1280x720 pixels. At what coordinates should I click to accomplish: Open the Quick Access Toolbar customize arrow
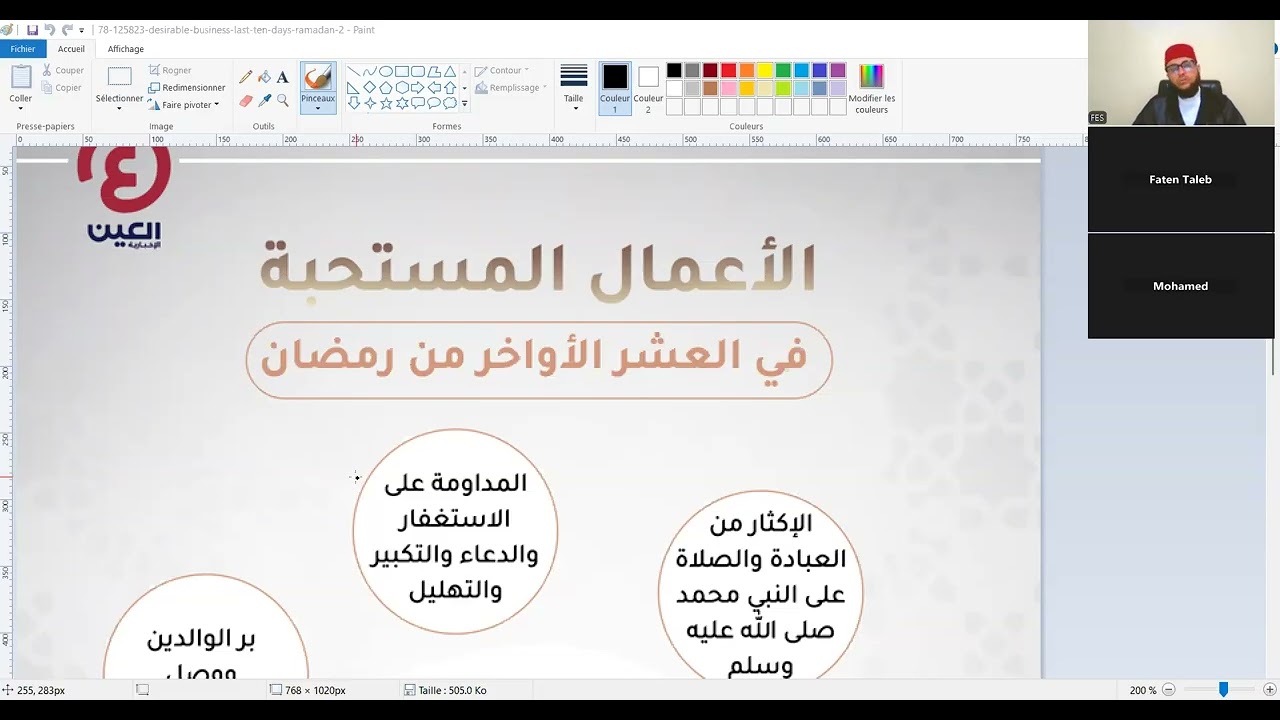(82, 31)
